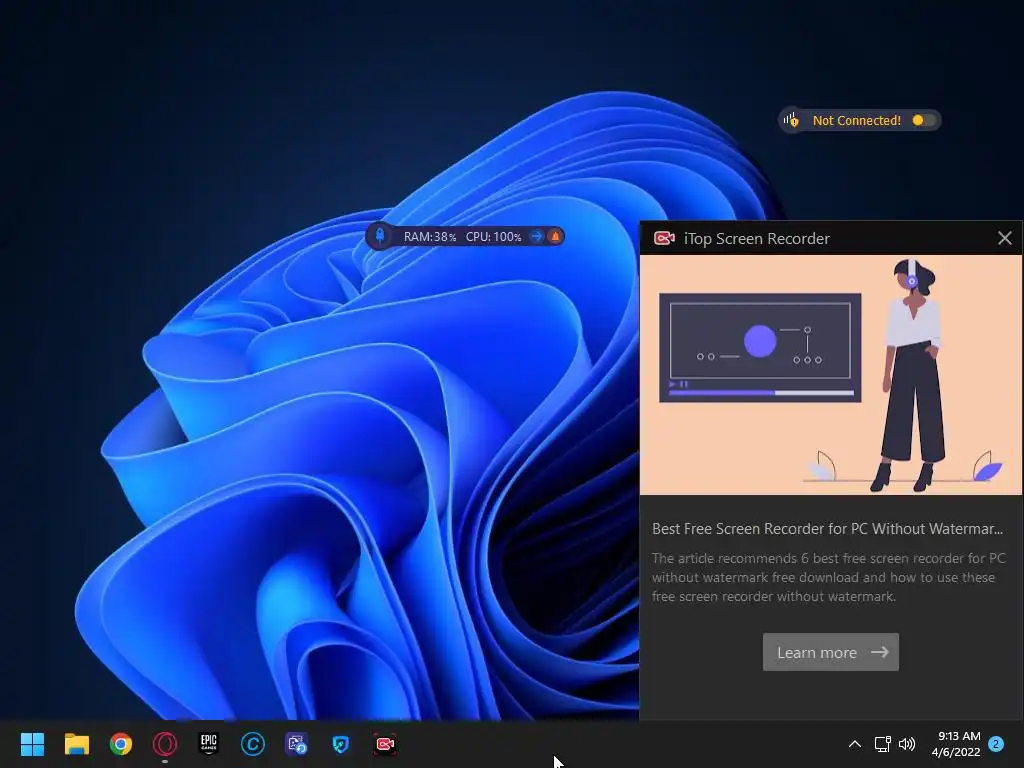
Task: Toggle the VPN Not Connected switch
Action: [x=923, y=120]
